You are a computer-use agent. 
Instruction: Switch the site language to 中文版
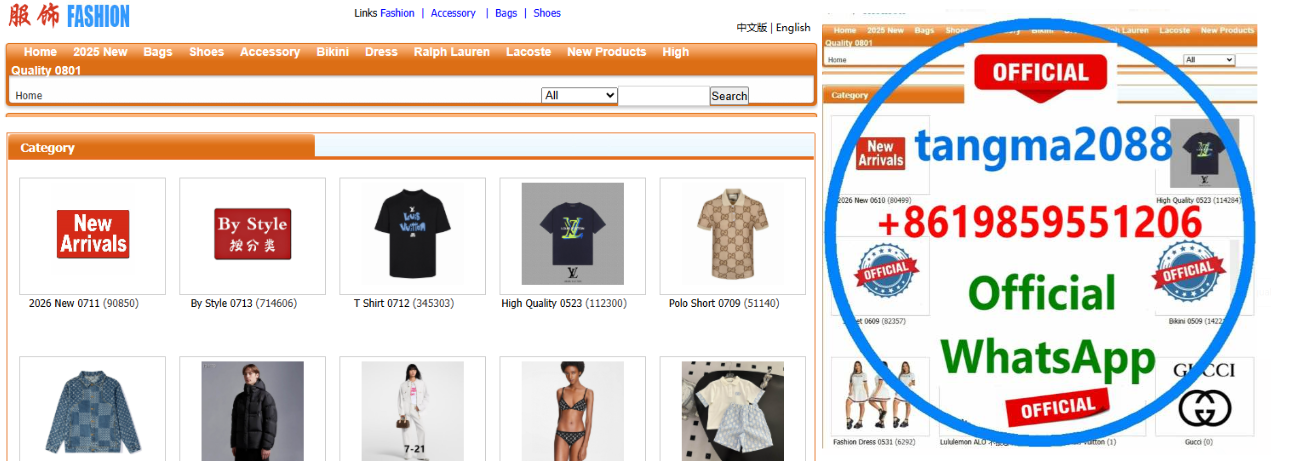tap(752, 28)
